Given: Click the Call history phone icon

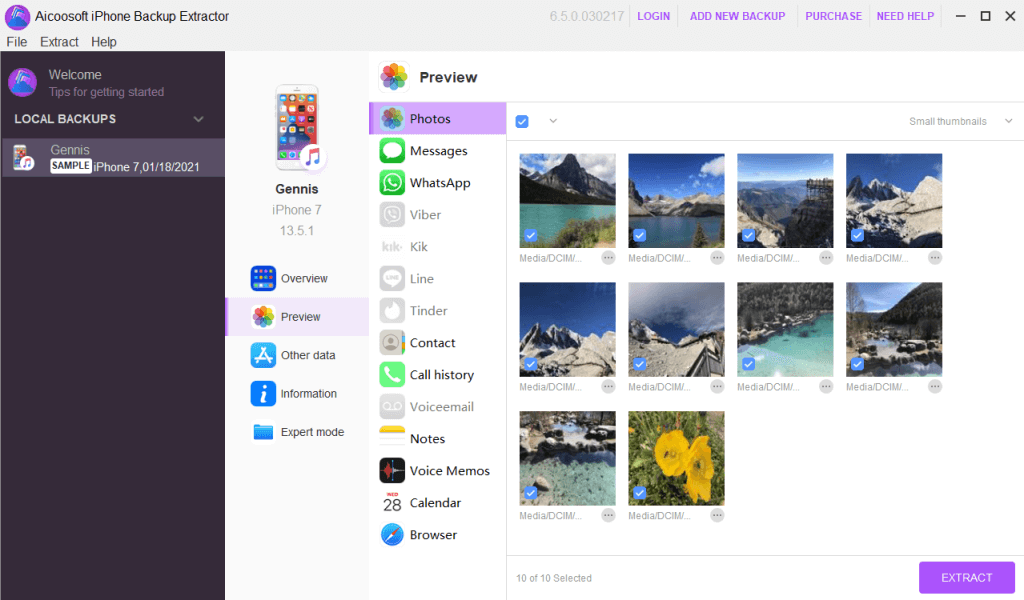Looking at the screenshot, I should [392, 375].
